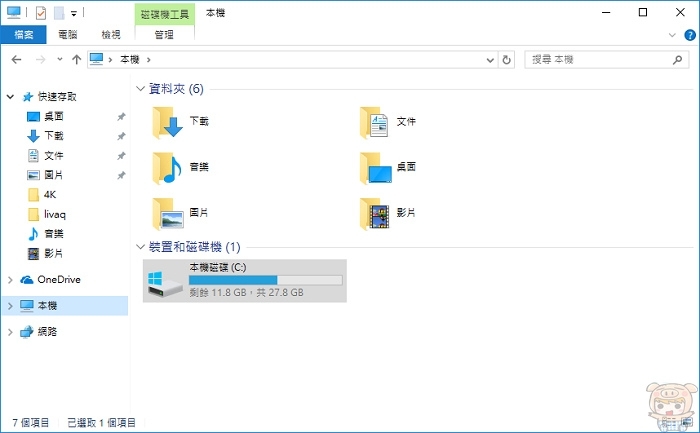
Task: Open the 下載 folder in main pane
Action: 180,122
